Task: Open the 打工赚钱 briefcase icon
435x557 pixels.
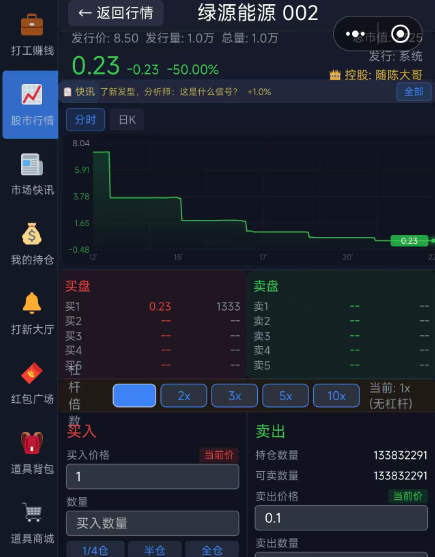Action: [32, 25]
